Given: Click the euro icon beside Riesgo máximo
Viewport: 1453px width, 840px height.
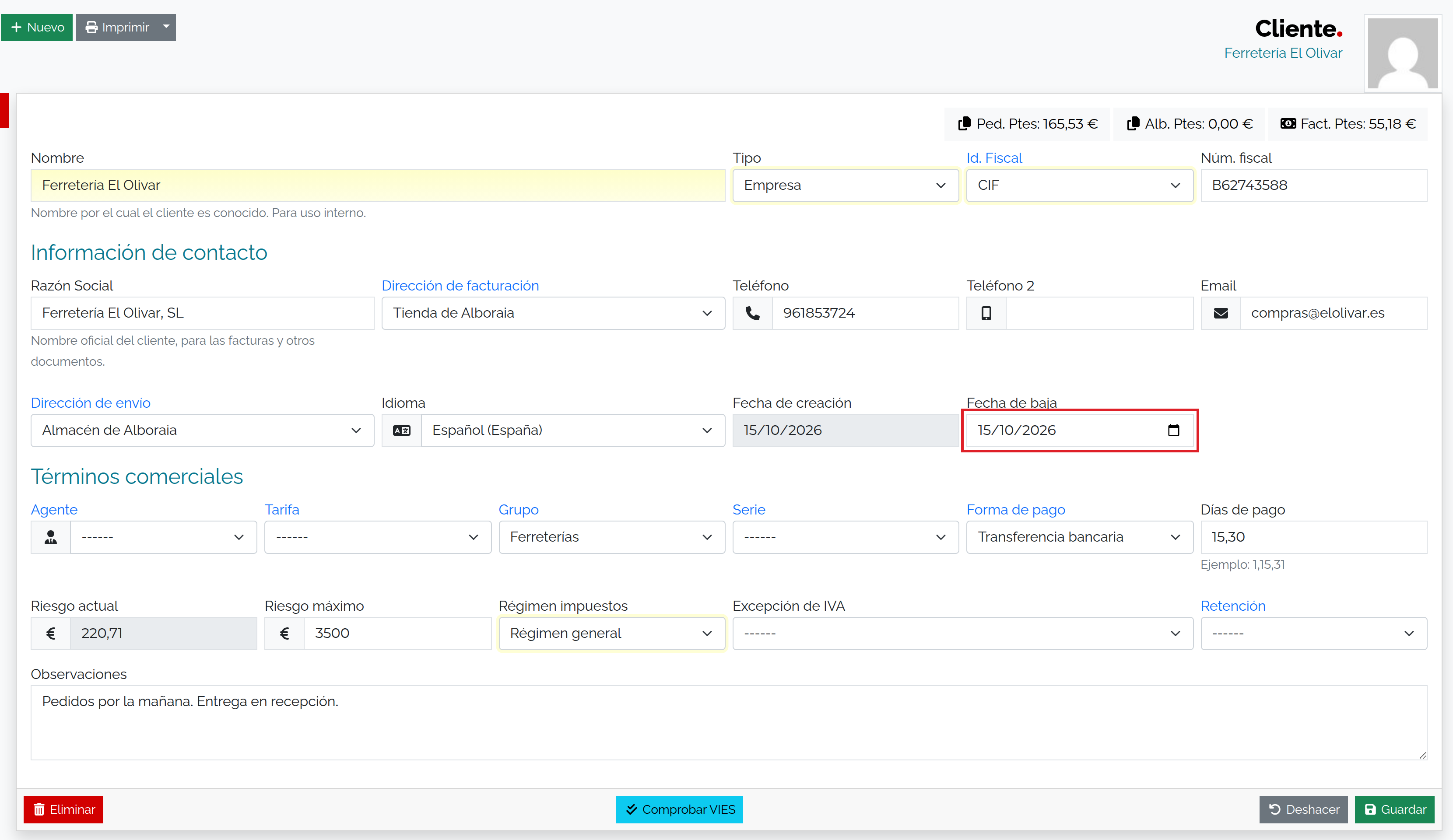Looking at the screenshot, I should pos(284,633).
